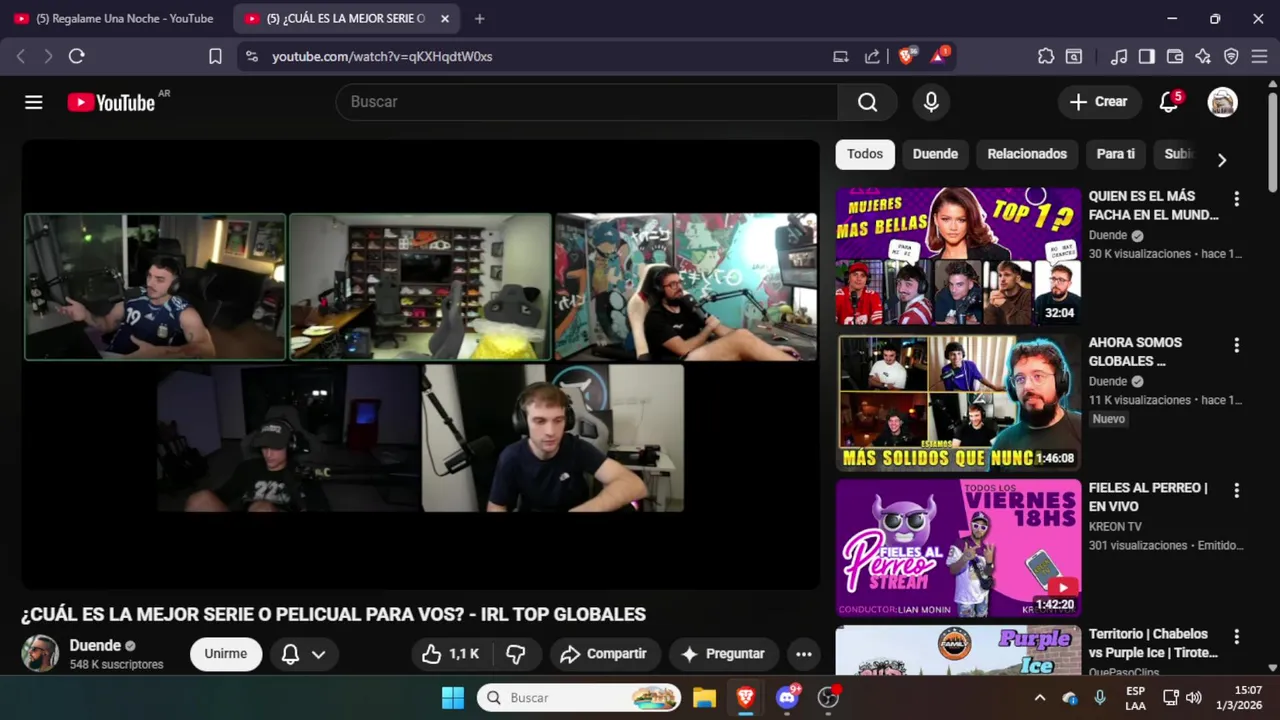This screenshot has height=720, width=1280.
Task: Dislike the video
Action: pos(516,654)
